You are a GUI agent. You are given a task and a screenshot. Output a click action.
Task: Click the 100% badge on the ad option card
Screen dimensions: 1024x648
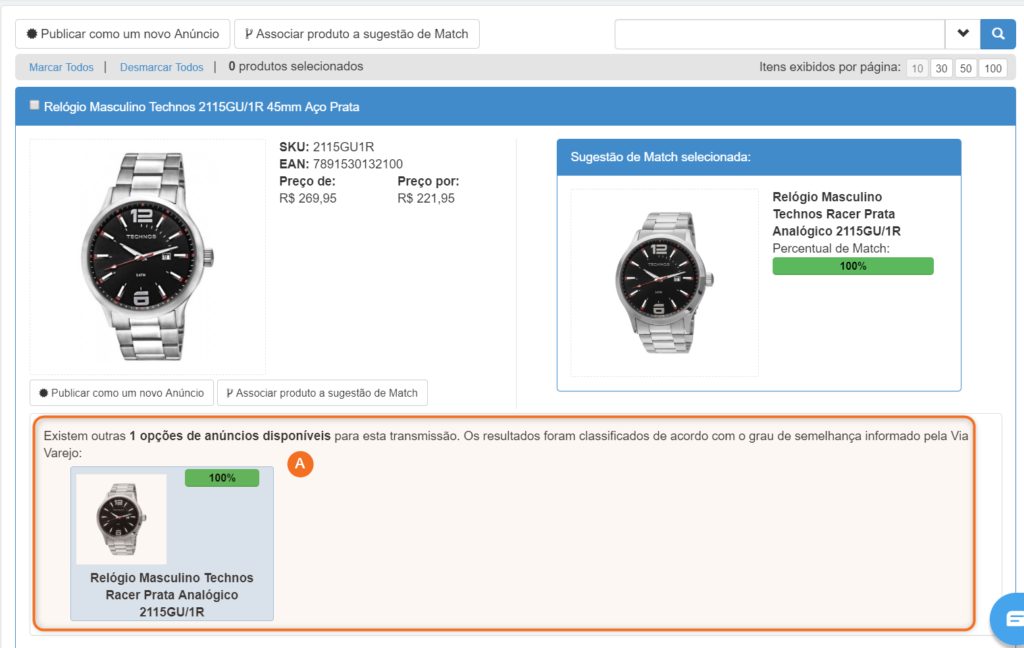click(x=222, y=478)
